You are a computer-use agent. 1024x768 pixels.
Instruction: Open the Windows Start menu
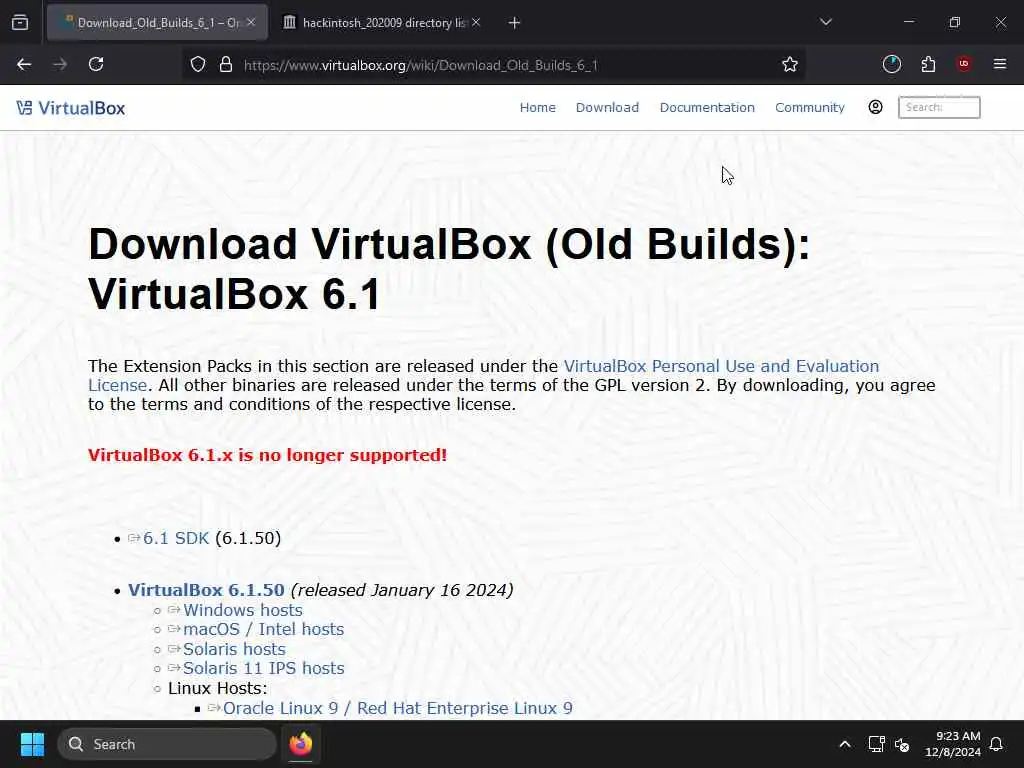[32, 744]
